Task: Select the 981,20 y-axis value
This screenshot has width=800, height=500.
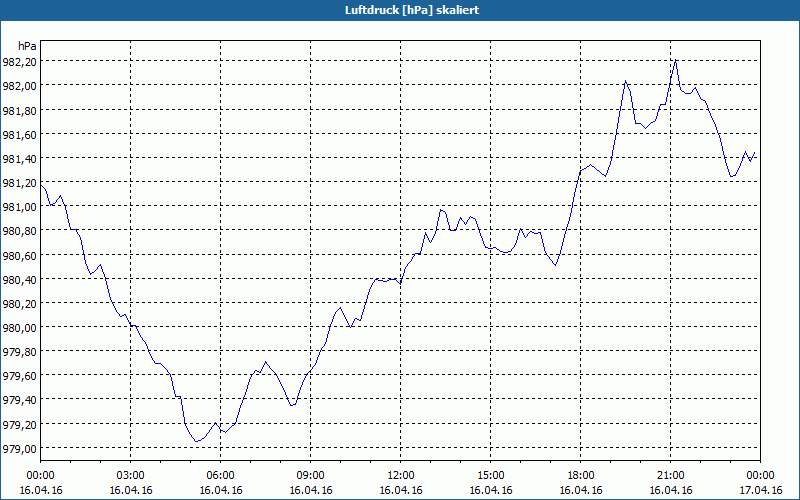Action: (x=20, y=182)
